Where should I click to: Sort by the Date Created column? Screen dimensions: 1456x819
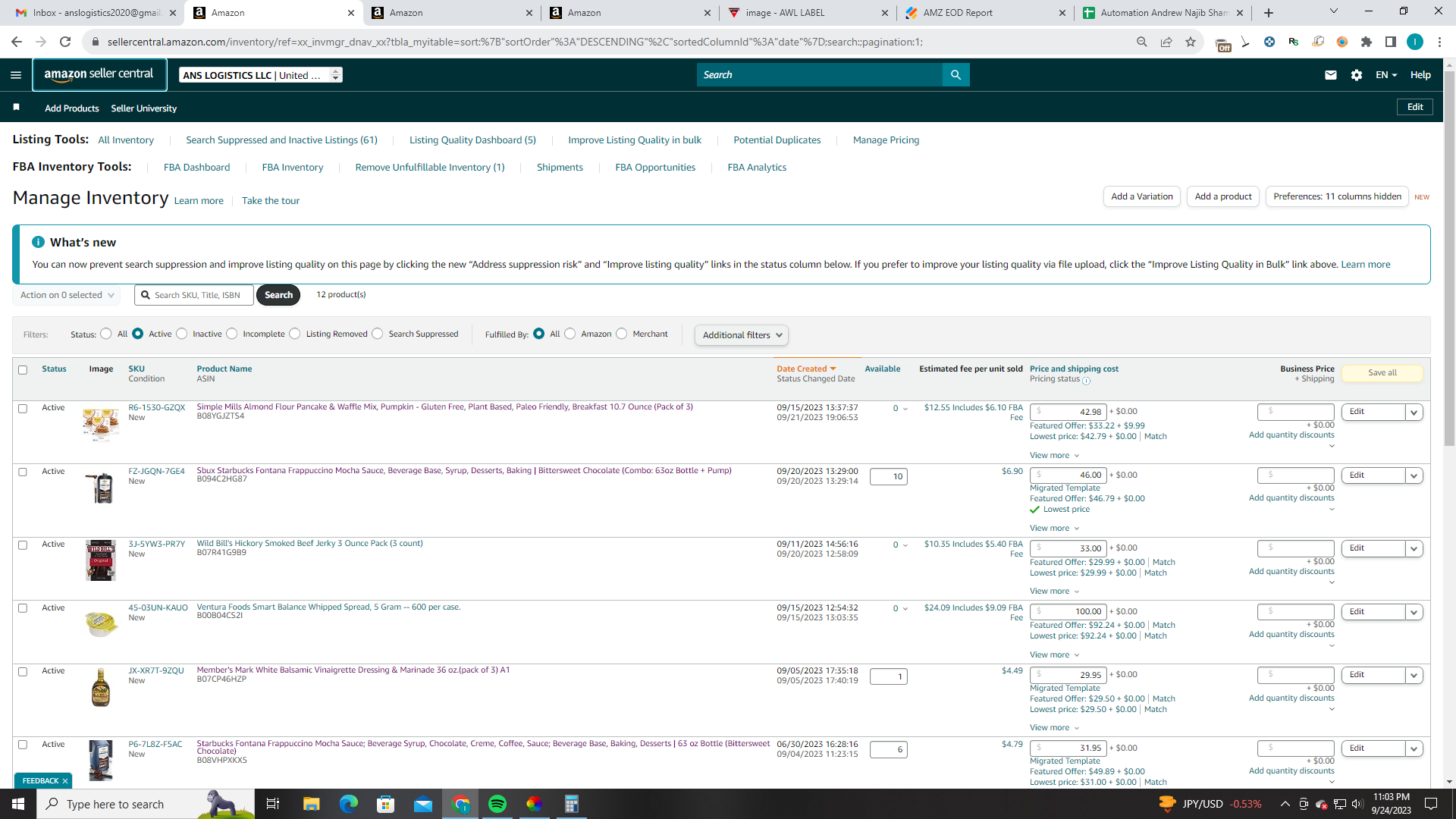point(806,369)
